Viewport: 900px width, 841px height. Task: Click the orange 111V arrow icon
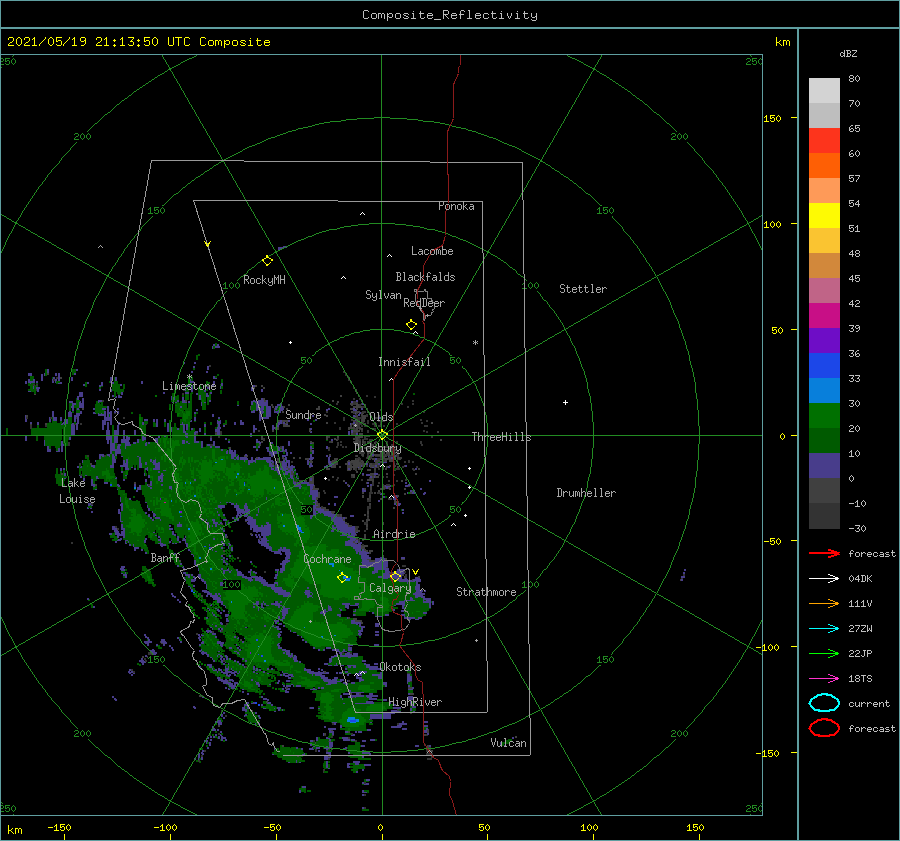pos(824,603)
